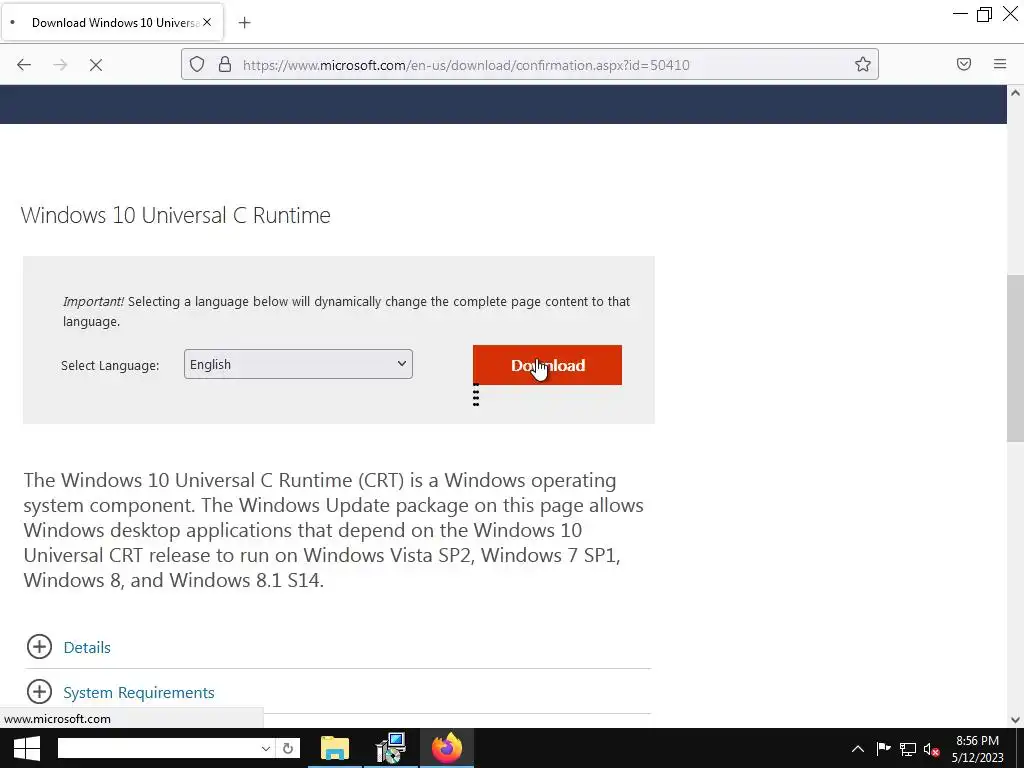This screenshot has width=1024, height=768.
Task: Open the Firefox application menu
Action: point(1000,64)
